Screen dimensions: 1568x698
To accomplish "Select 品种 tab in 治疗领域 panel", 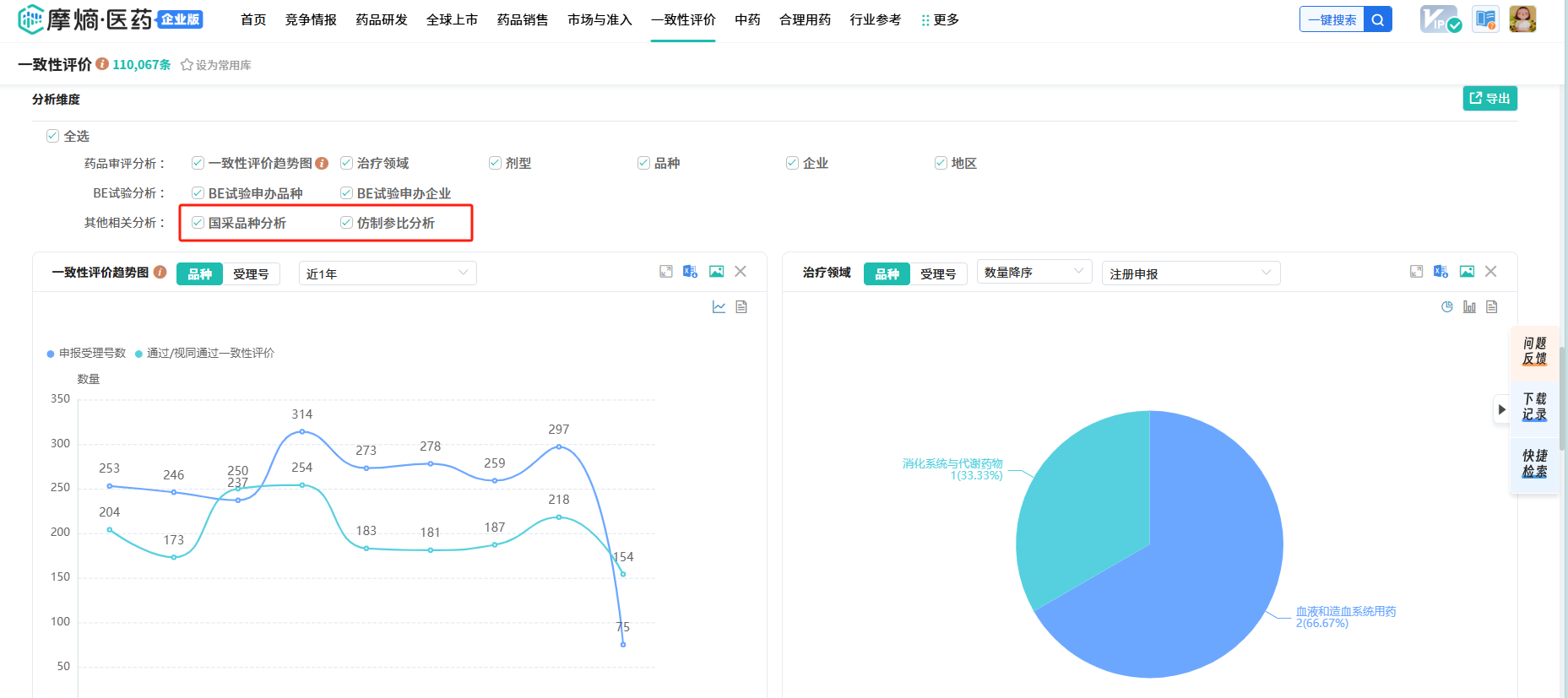I will coord(887,273).
